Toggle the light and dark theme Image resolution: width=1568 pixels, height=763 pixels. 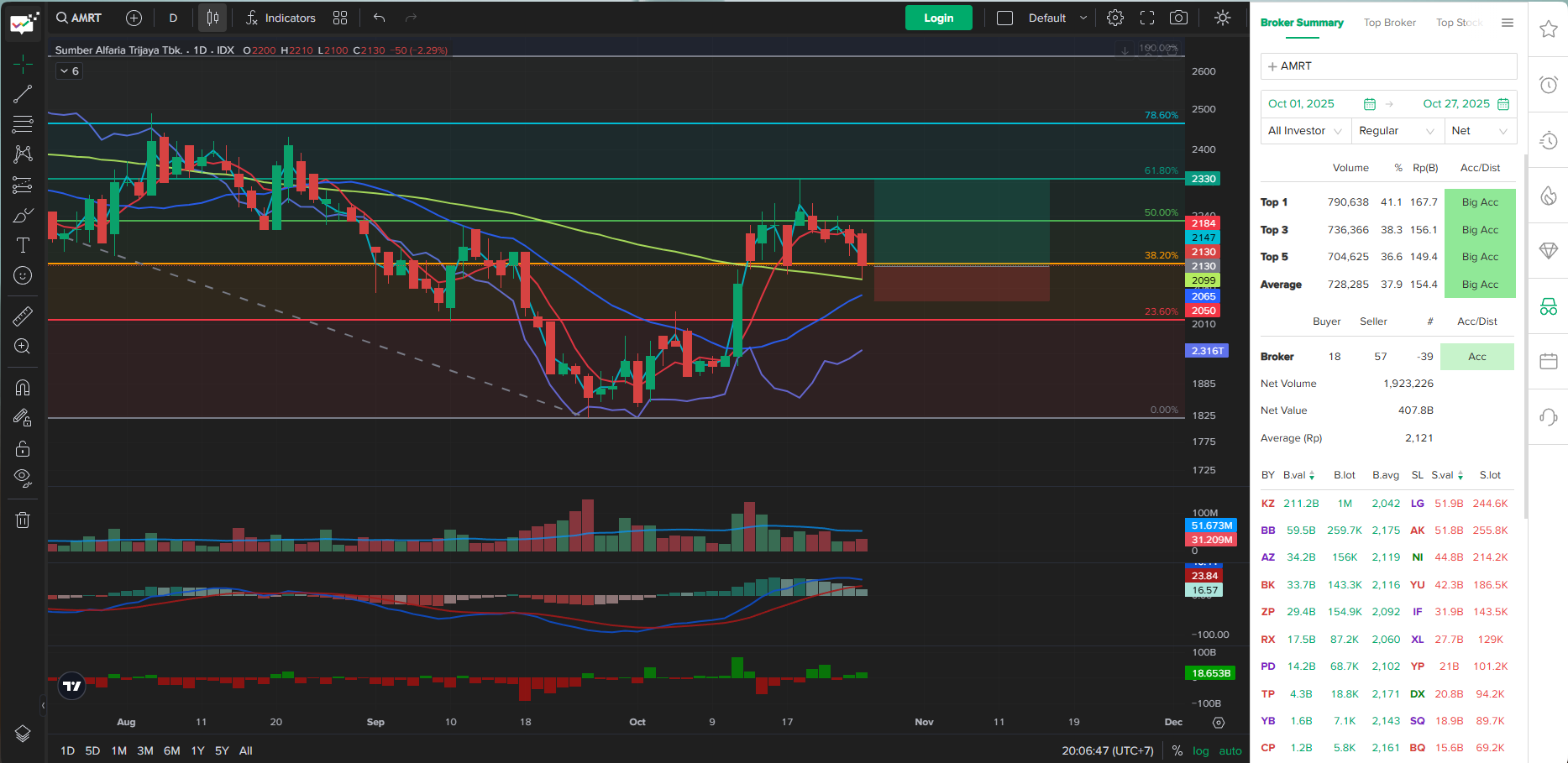click(x=1223, y=18)
